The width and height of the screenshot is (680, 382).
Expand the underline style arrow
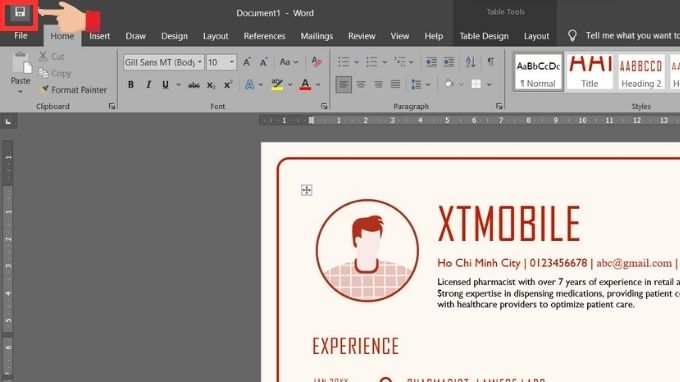pyautogui.click(x=179, y=85)
